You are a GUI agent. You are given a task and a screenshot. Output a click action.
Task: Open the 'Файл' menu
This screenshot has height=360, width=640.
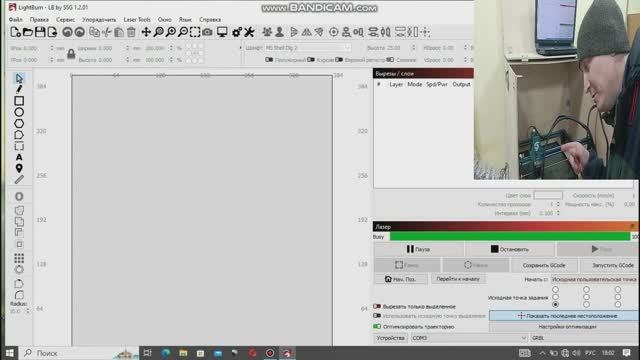(16, 20)
